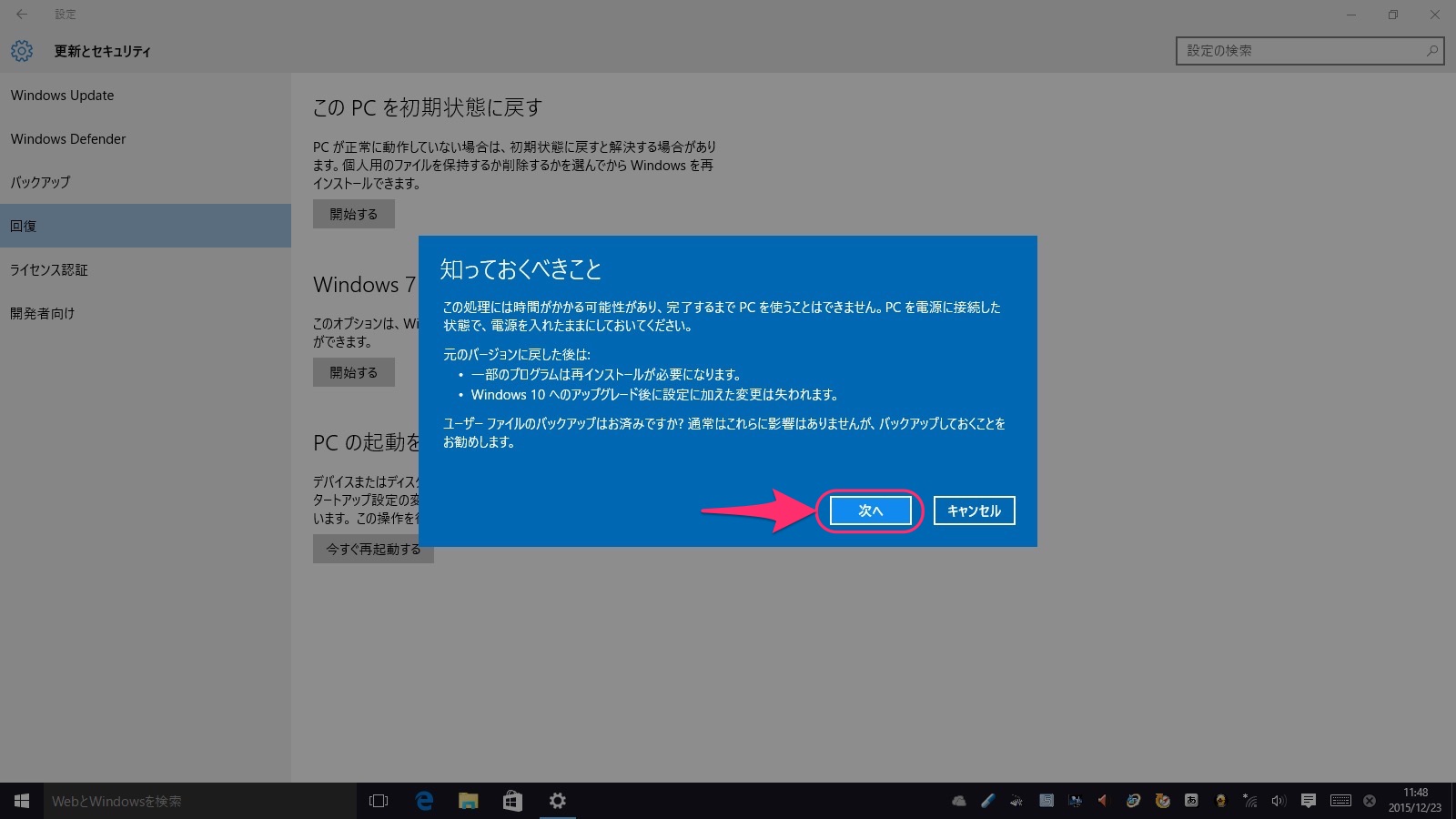
Task: Click the 次へ button in the dialog
Action: pyautogui.click(x=870, y=511)
